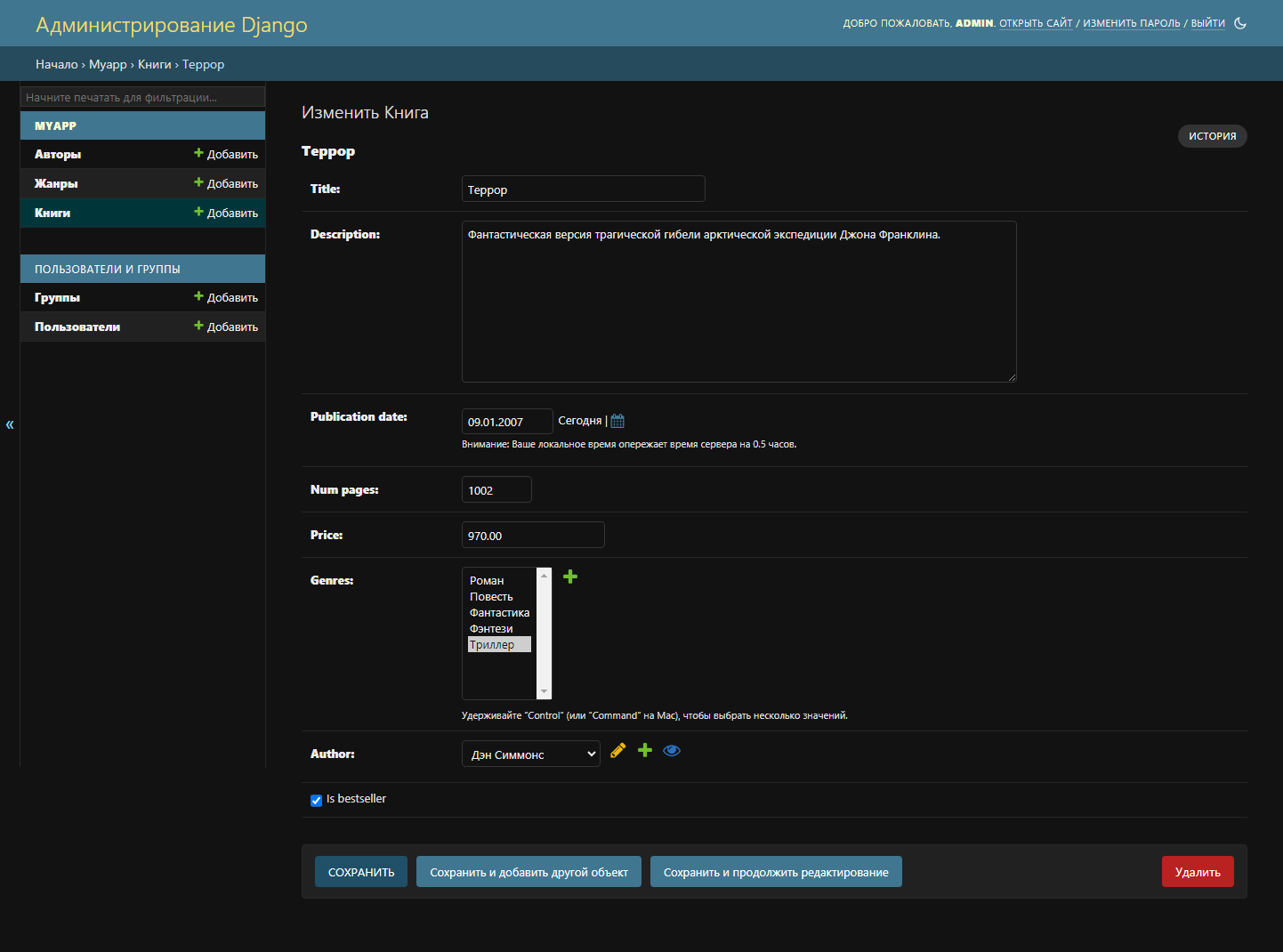1283x952 pixels.
Task: Click the red Удалить button
Action: point(1198,872)
